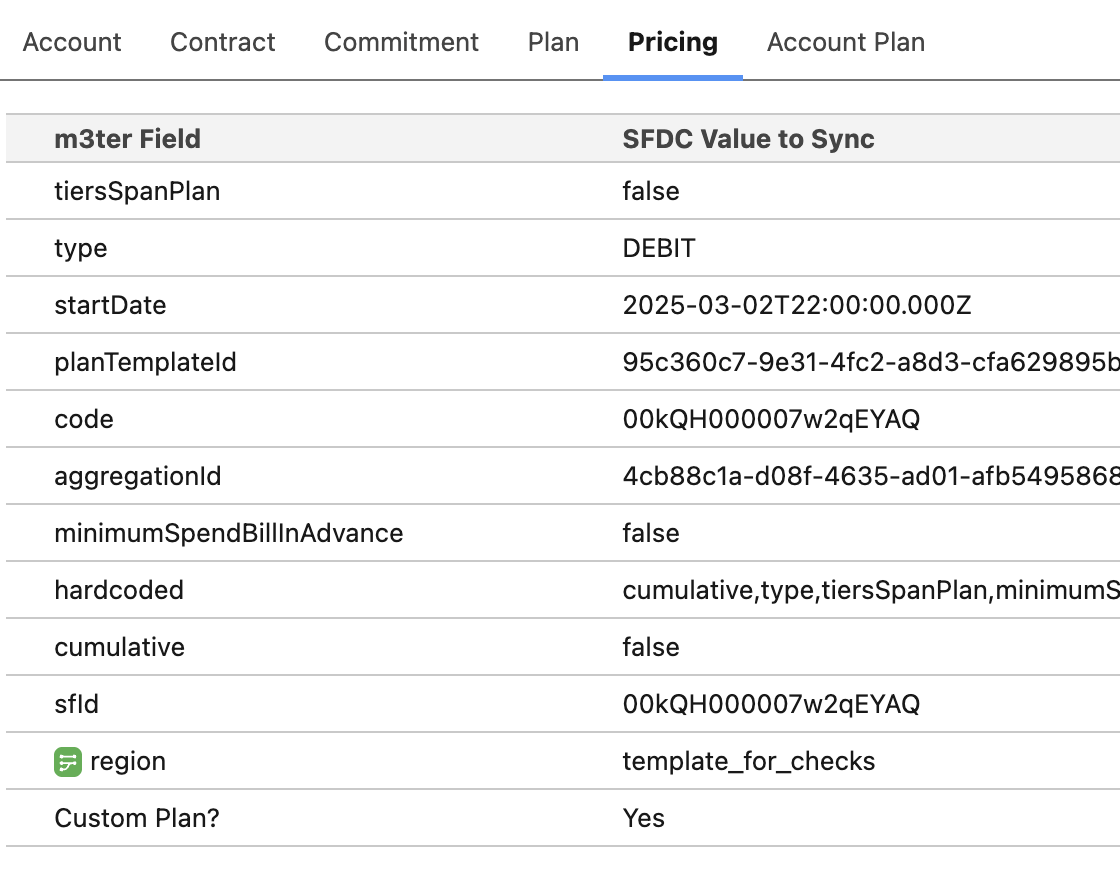
Task: Go to the Plan tab
Action: tap(553, 43)
